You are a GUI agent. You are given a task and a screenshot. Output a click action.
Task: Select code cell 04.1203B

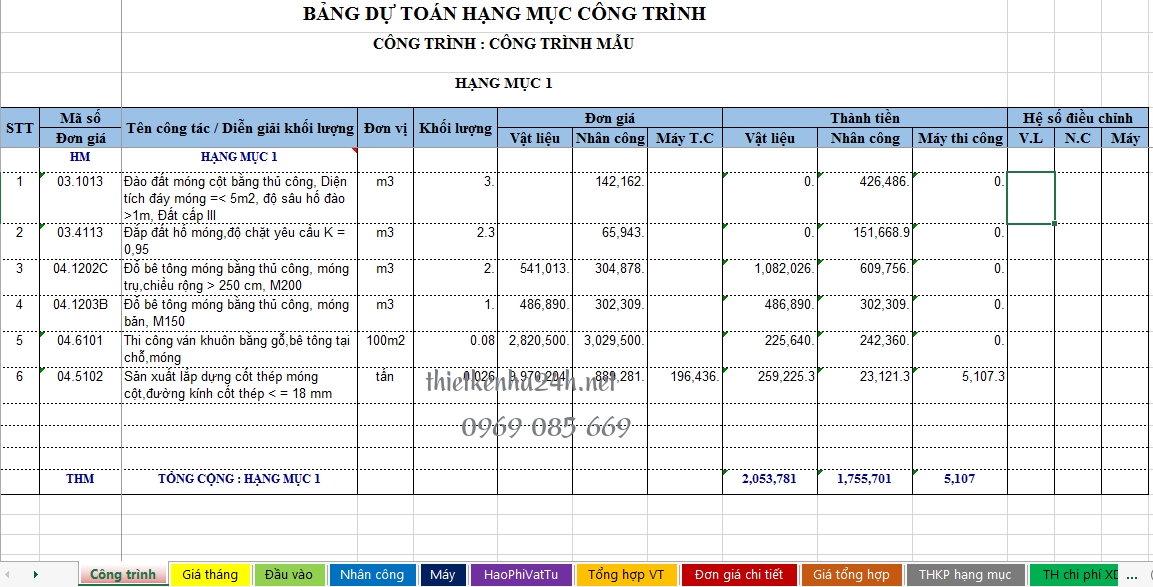tap(81, 313)
